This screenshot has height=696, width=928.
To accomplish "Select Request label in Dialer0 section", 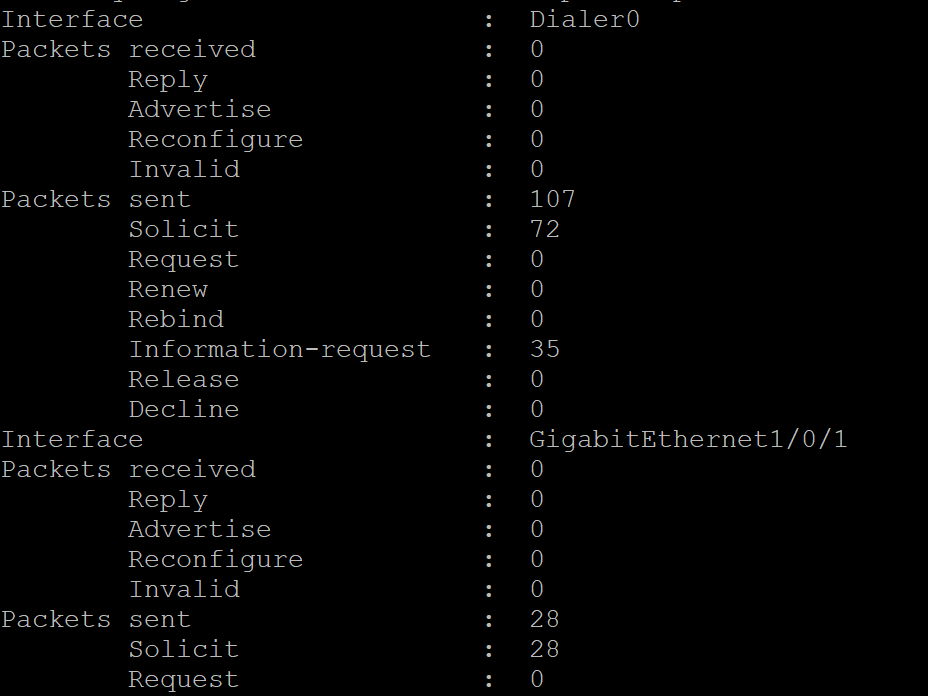I will click(183, 259).
